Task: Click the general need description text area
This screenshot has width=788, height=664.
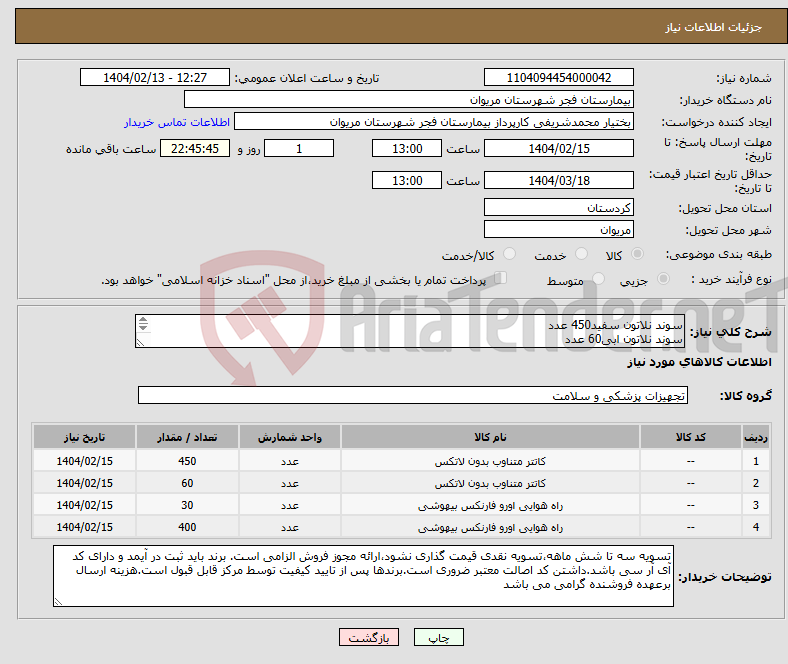Action: [x=410, y=331]
